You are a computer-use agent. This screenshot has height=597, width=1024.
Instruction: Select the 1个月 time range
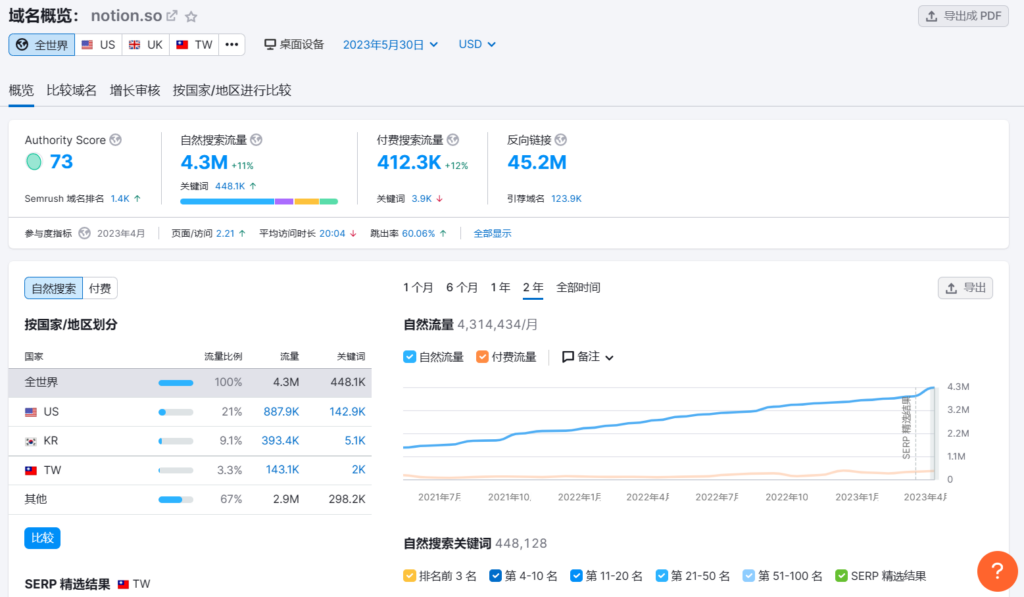tap(418, 287)
